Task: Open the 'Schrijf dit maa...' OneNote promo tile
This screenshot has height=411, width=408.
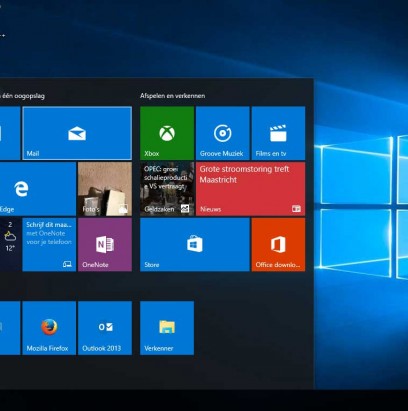Action: coord(49,245)
